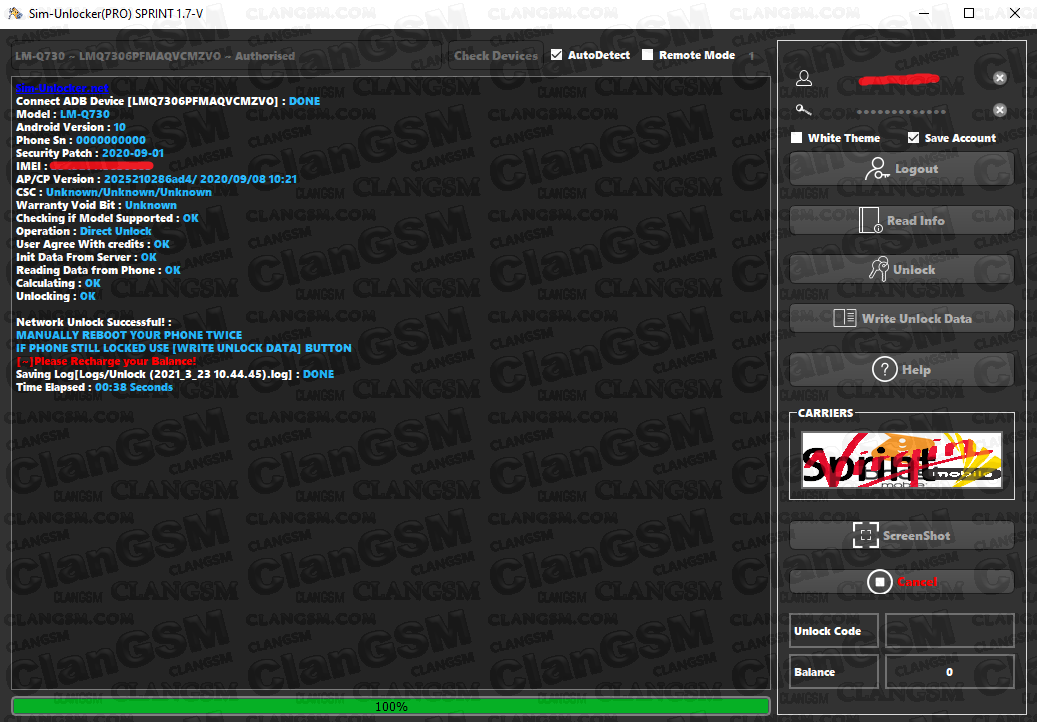This screenshot has height=722, width=1037.
Task: Click the Balance value showing 0
Action: tap(949, 672)
